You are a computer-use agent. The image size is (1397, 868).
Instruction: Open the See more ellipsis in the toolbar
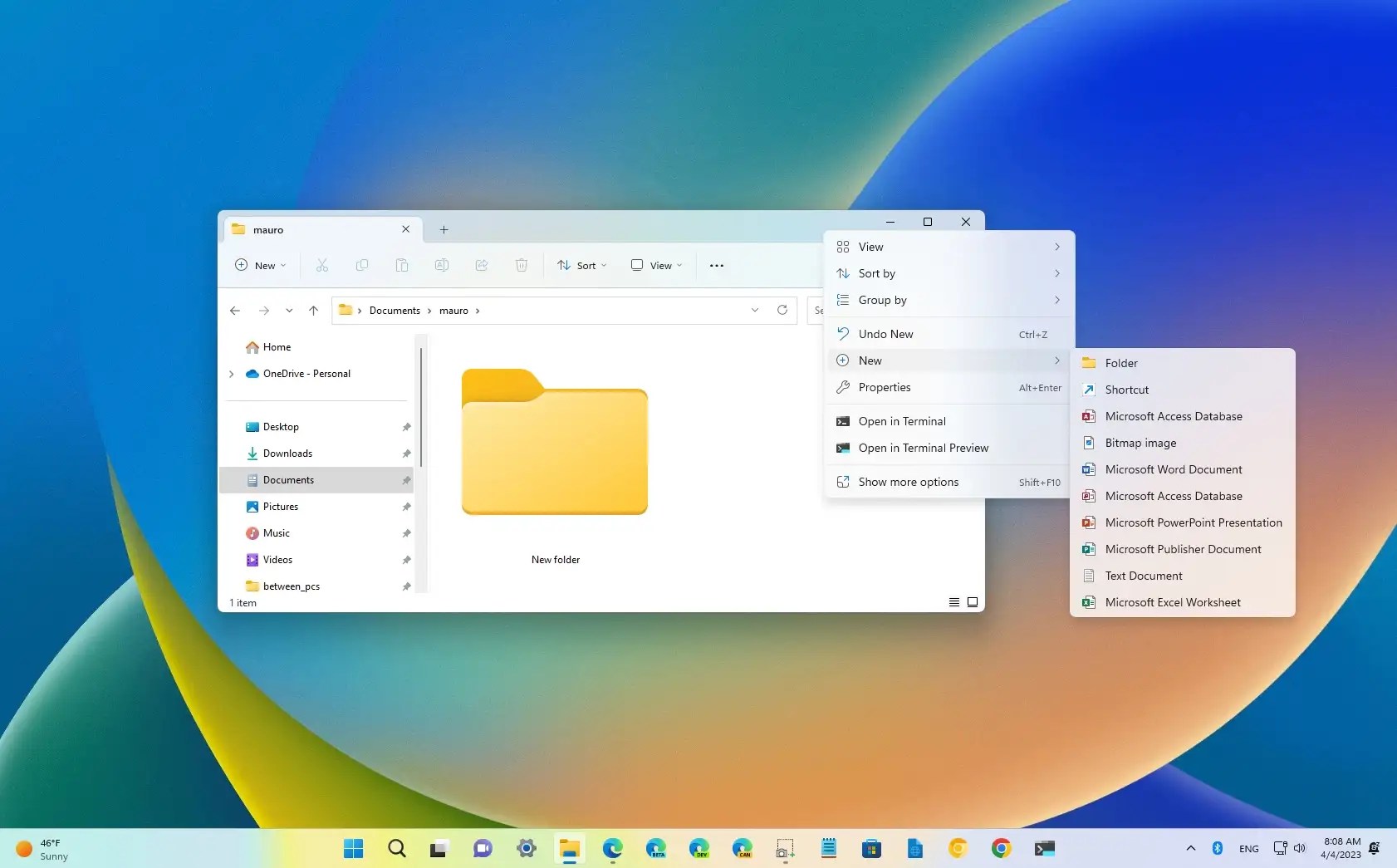pyautogui.click(x=716, y=265)
